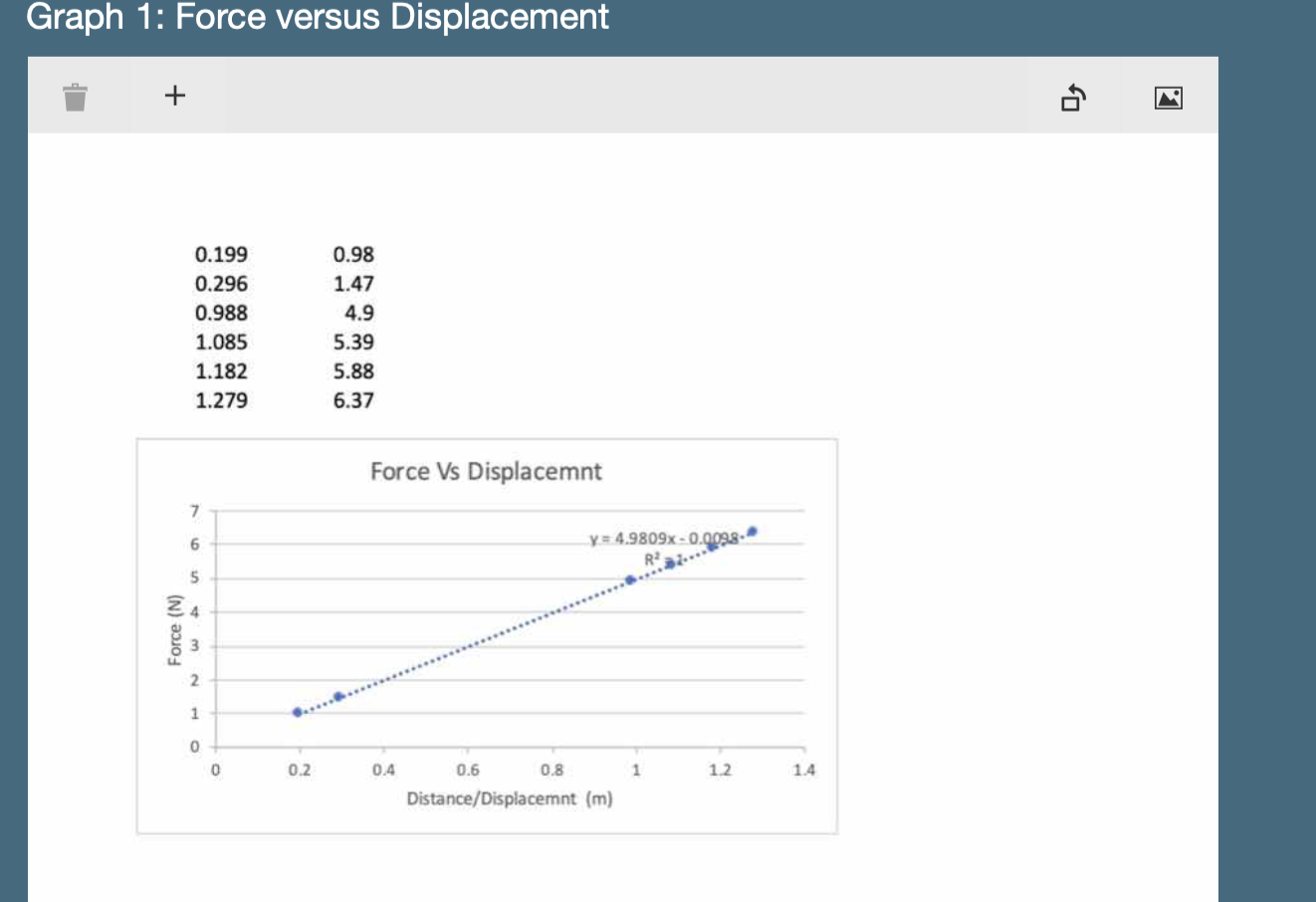Select the Force (N) axis label
This screenshot has width=1316, height=902.
pyautogui.click(x=175, y=631)
